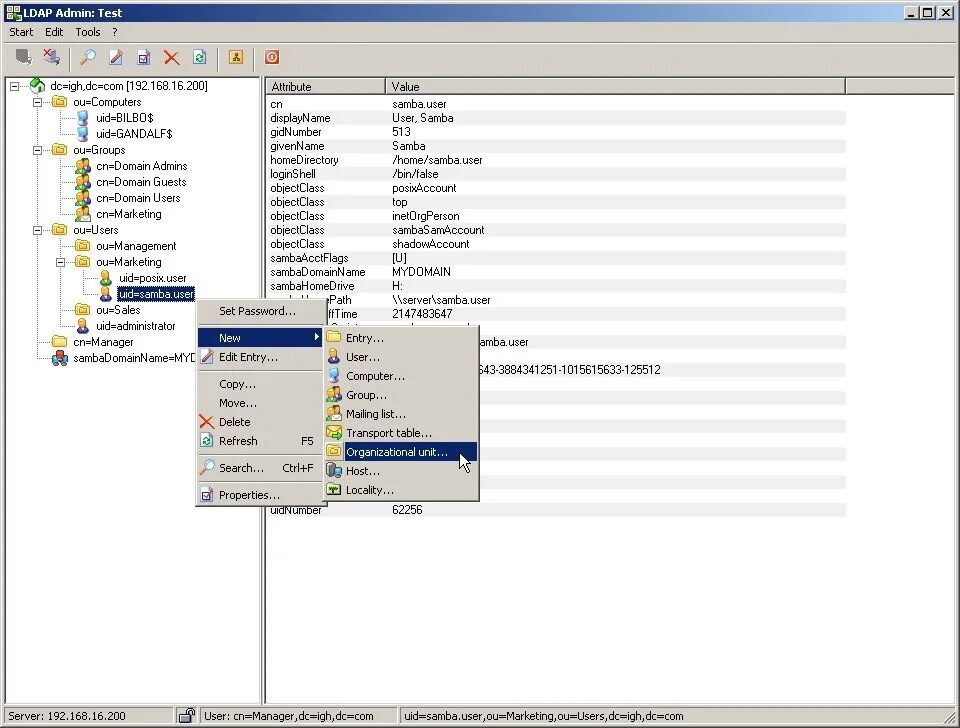The image size is (960, 728).
Task: Click folder icon beside ou=Management
Action: coord(83,246)
